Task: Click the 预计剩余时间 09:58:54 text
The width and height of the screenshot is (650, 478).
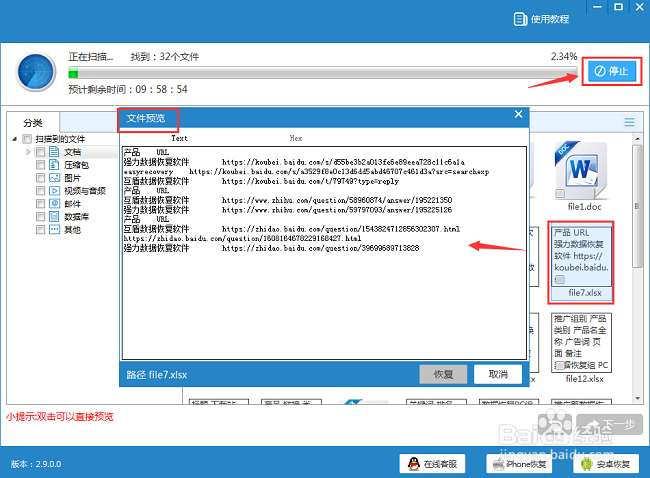Action: pyautogui.click(x=128, y=89)
